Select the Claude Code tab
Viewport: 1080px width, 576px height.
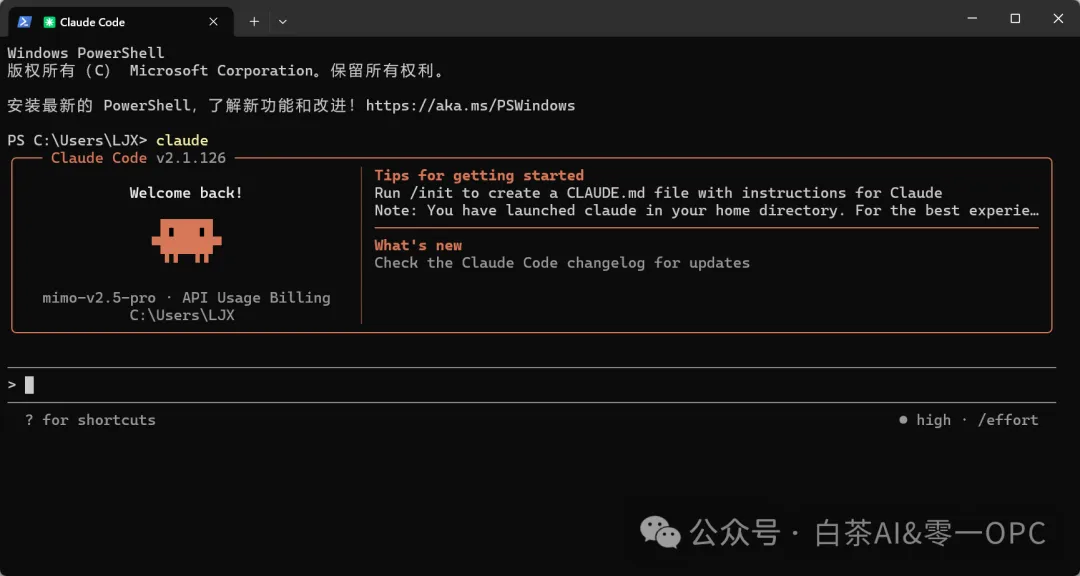click(x=121, y=22)
